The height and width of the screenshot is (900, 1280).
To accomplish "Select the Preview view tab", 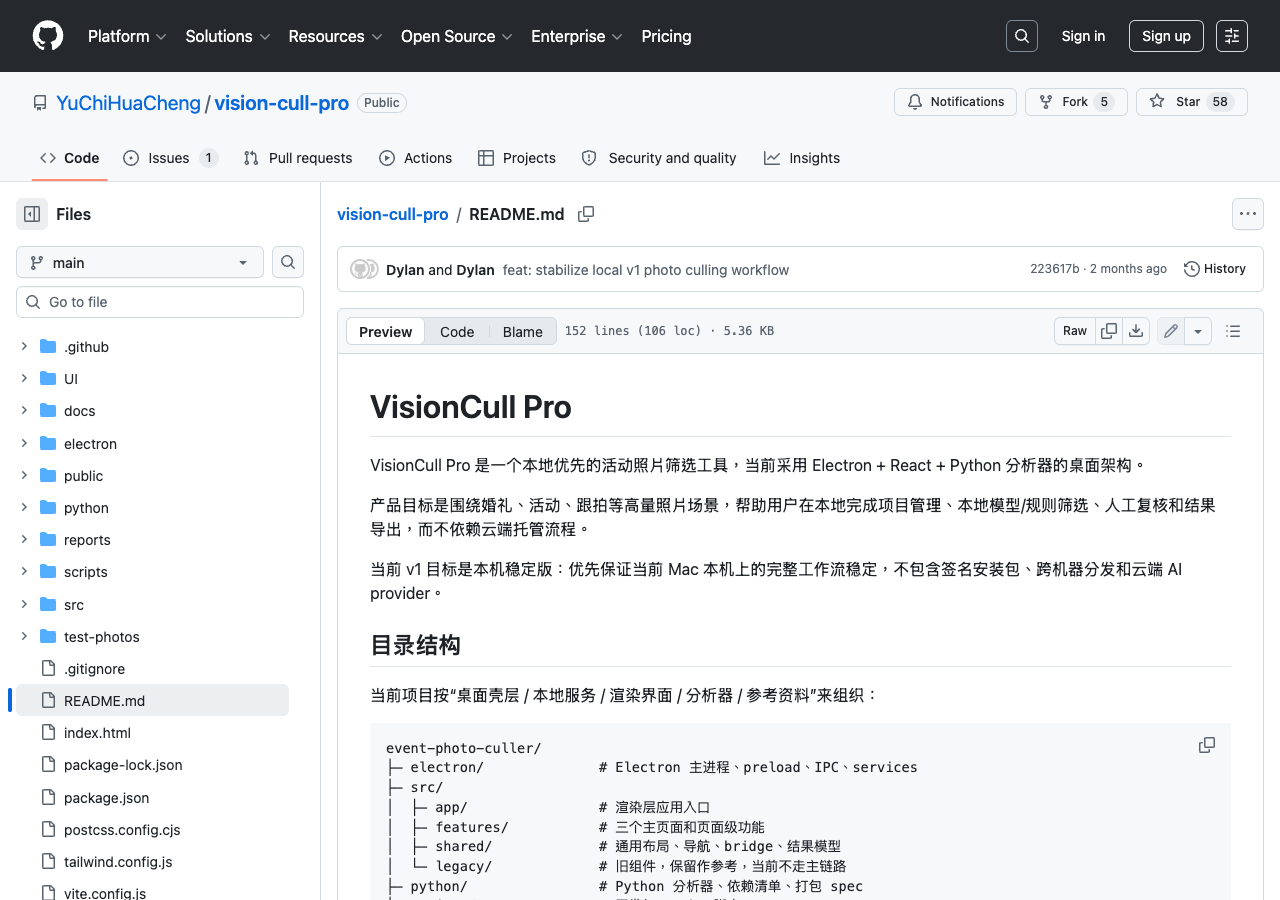I will click(x=386, y=332).
